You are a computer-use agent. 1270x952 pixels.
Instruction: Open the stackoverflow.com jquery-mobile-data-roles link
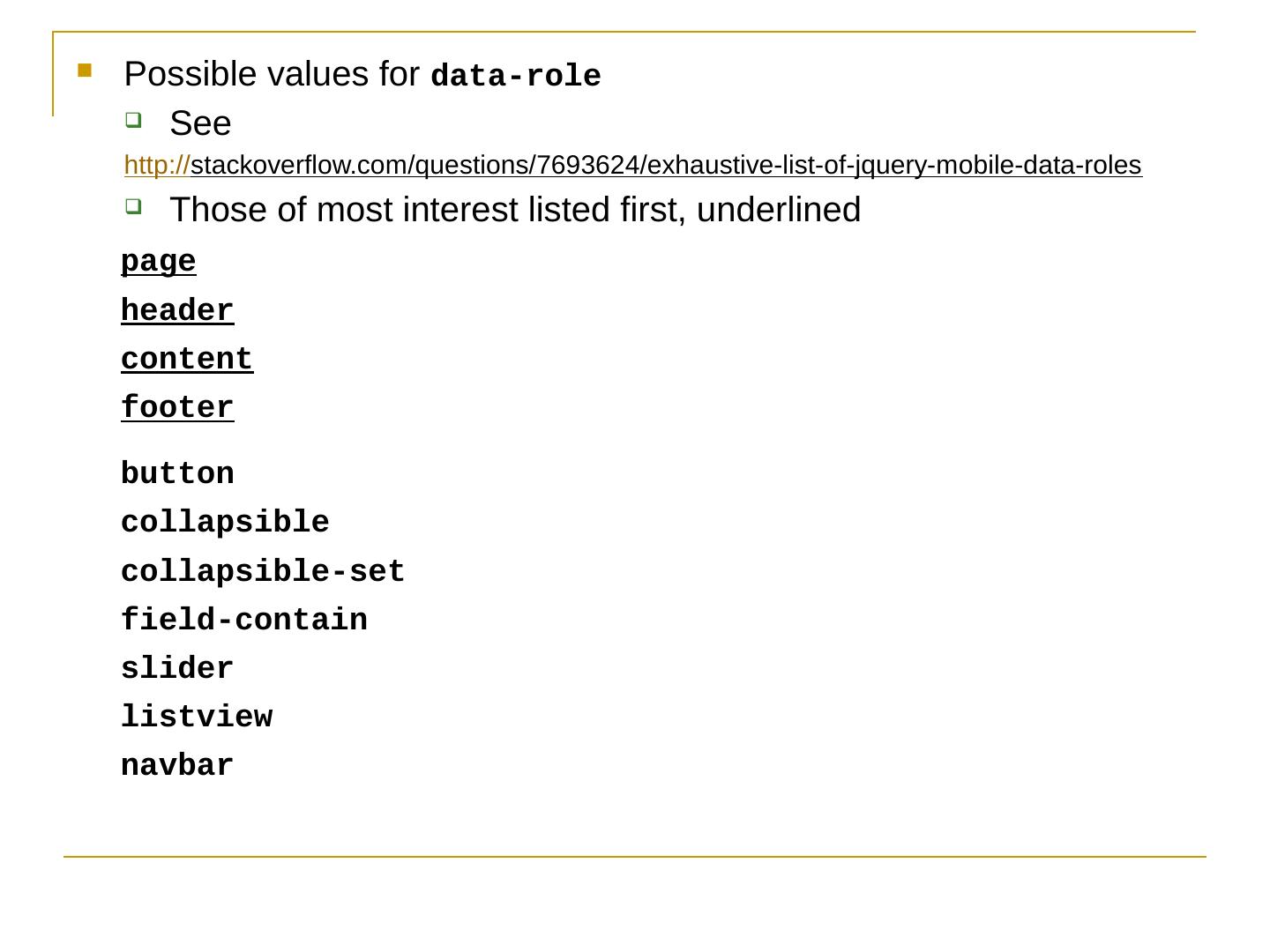click(x=632, y=165)
